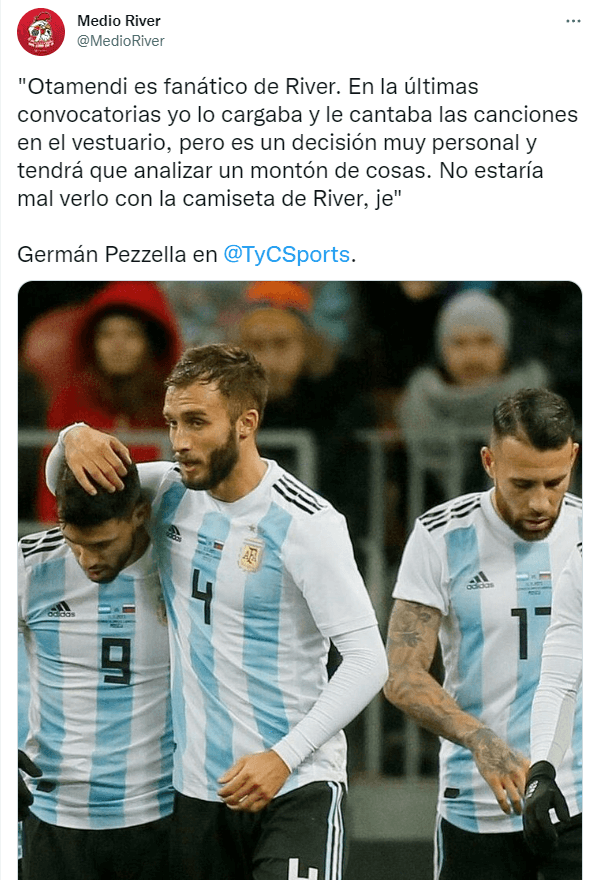
Task: Click the number 17 on the right player's jersey
Action: 530,632
